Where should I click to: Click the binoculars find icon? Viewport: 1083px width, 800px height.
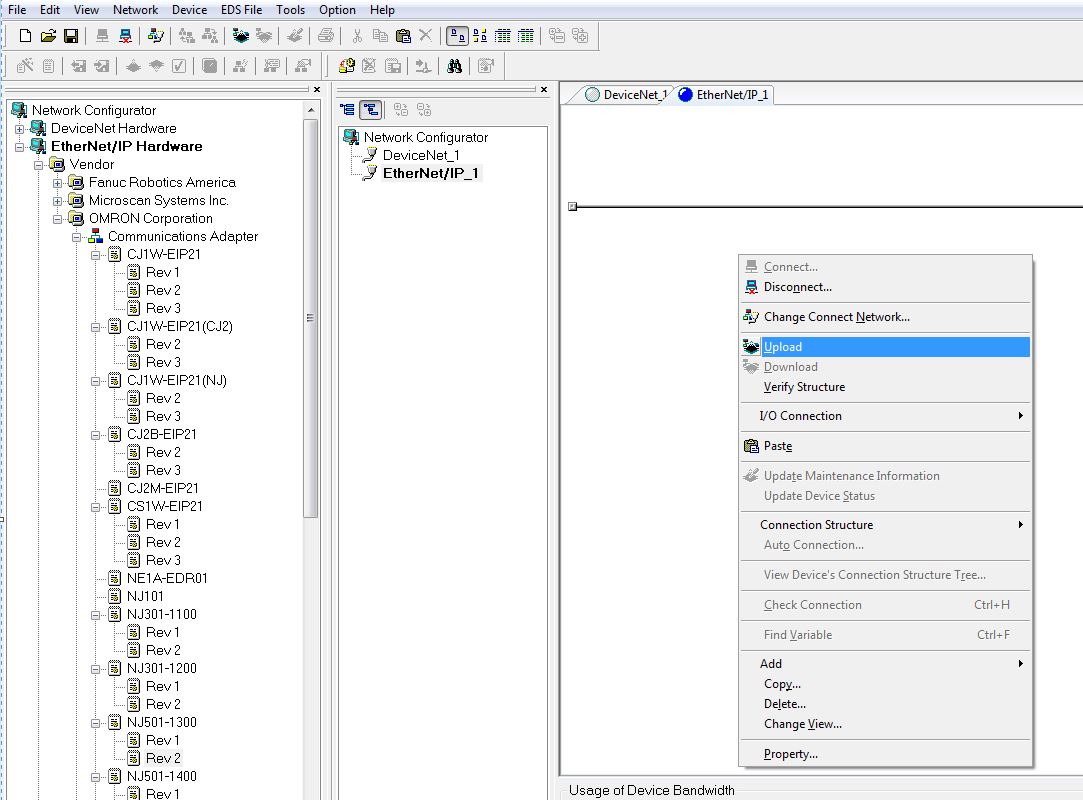click(454, 66)
